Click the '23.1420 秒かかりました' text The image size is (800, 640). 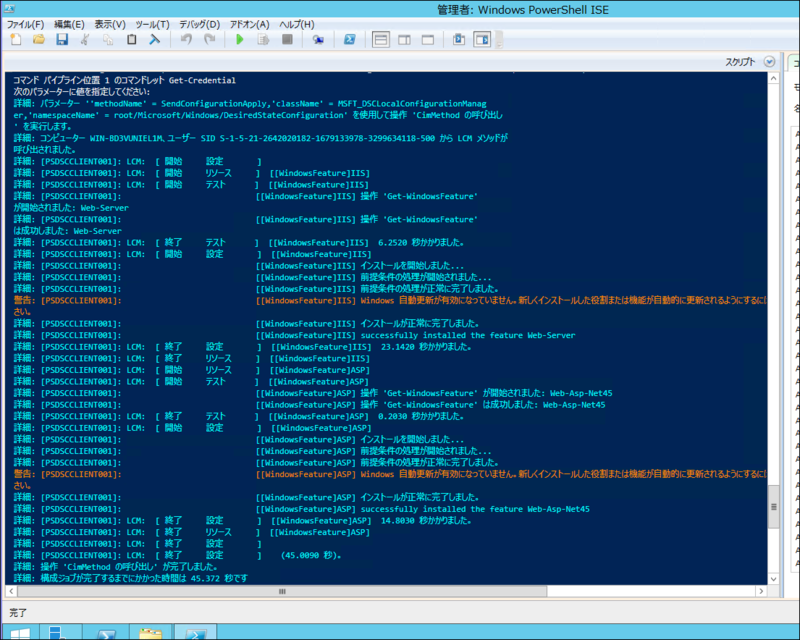pyautogui.click(x=426, y=347)
